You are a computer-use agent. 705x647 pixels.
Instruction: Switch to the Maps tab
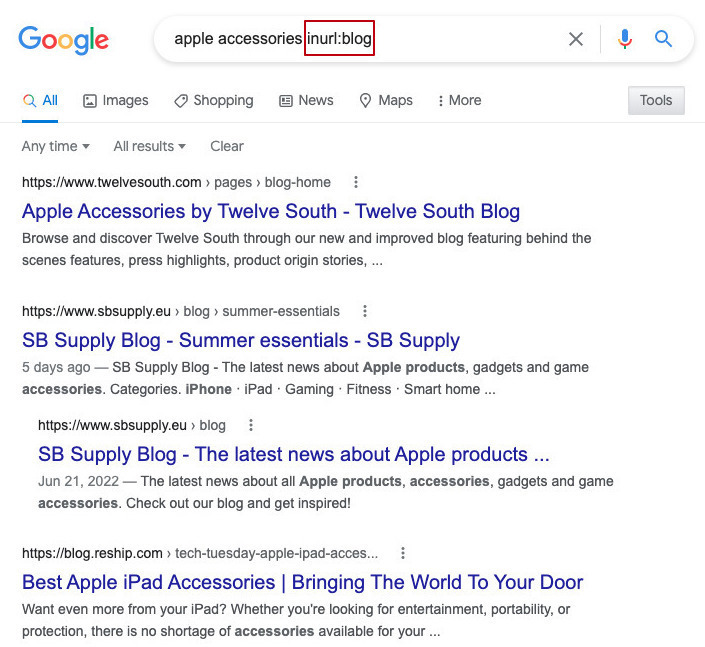(386, 100)
